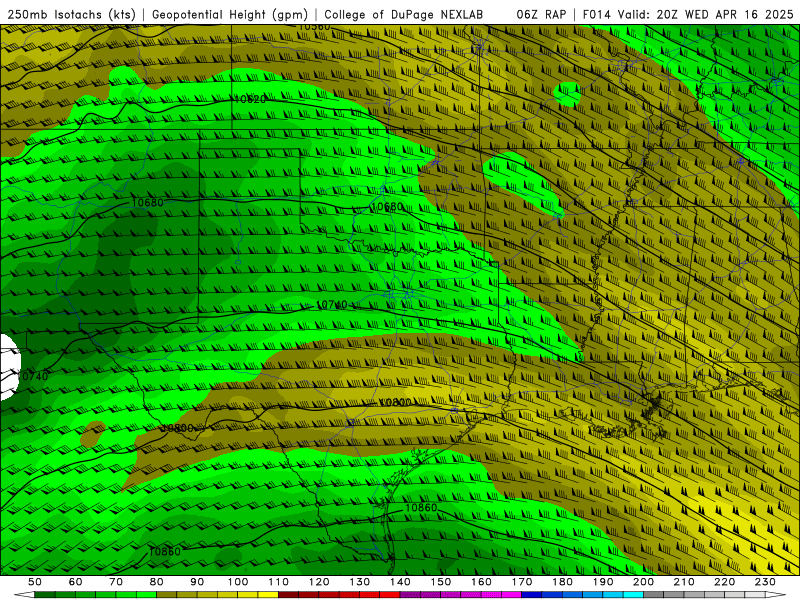Click the 110 value on the color scale

click(x=278, y=582)
